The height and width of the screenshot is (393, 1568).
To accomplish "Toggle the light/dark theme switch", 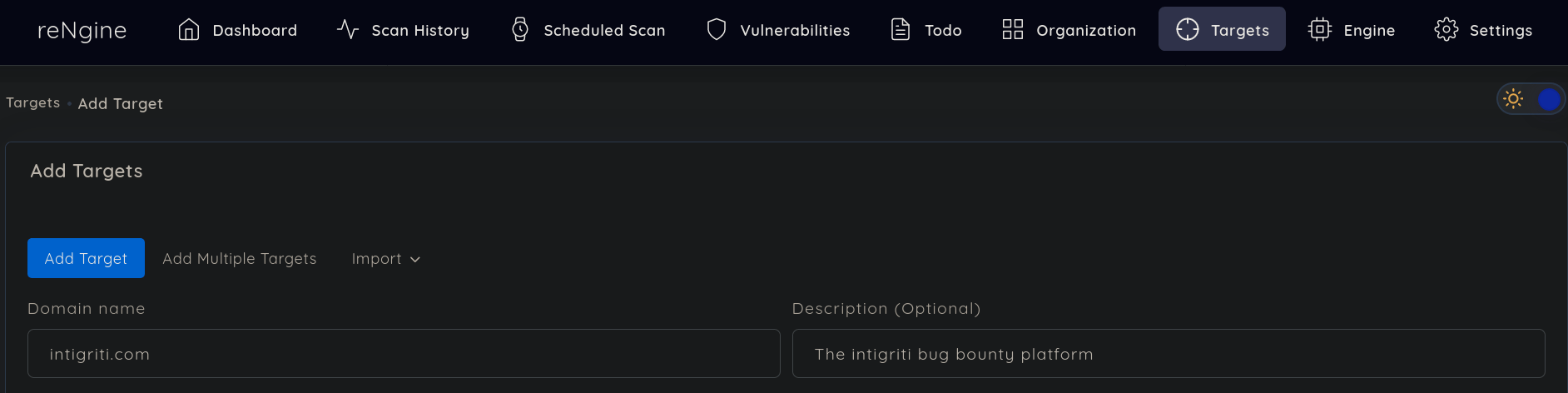I will click(1531, 100).
